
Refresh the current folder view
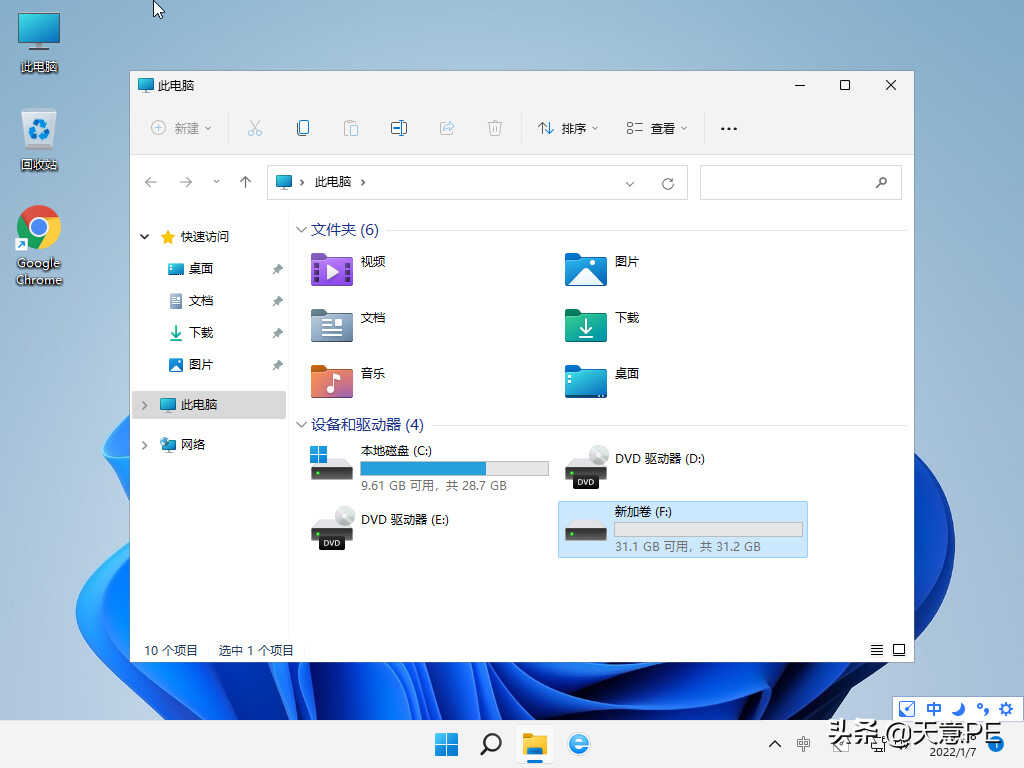point(668,183)
